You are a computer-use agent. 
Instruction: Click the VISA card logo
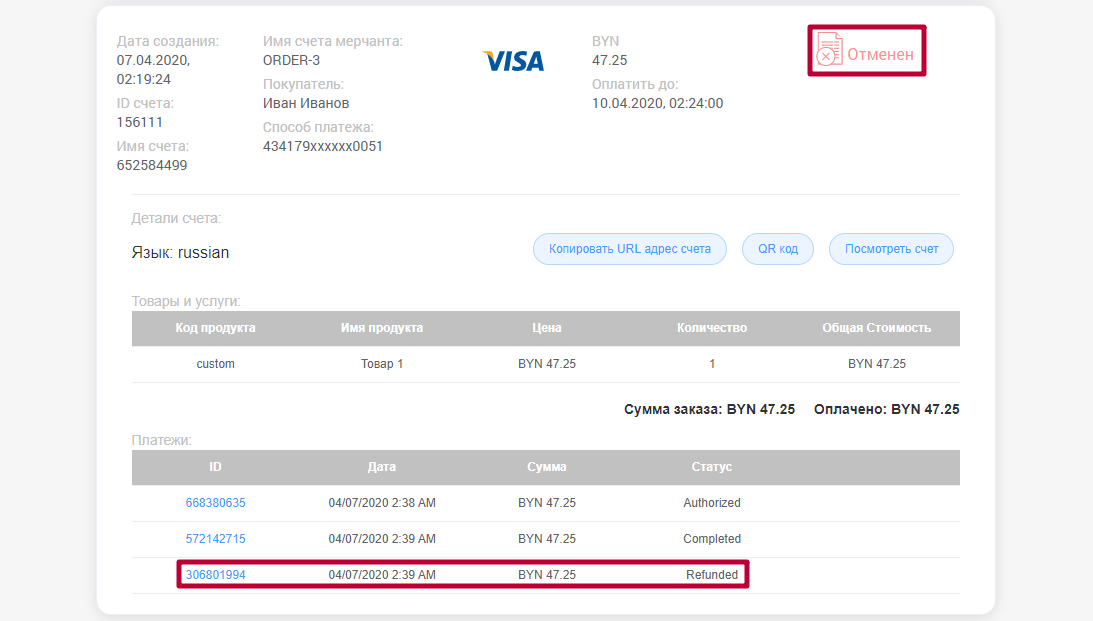click(513, 61)
